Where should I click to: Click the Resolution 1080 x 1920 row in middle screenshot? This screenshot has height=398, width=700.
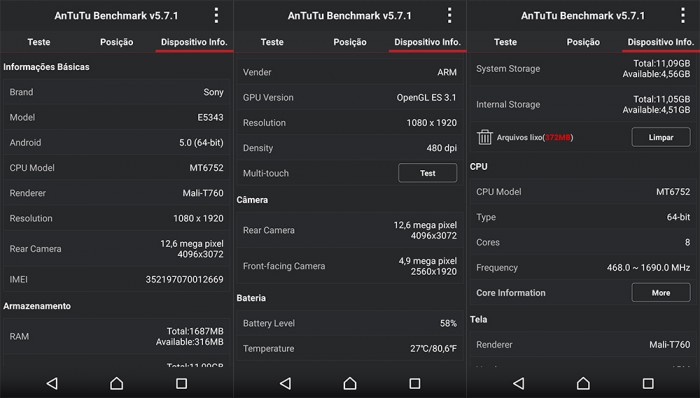(x=350, y=123)
